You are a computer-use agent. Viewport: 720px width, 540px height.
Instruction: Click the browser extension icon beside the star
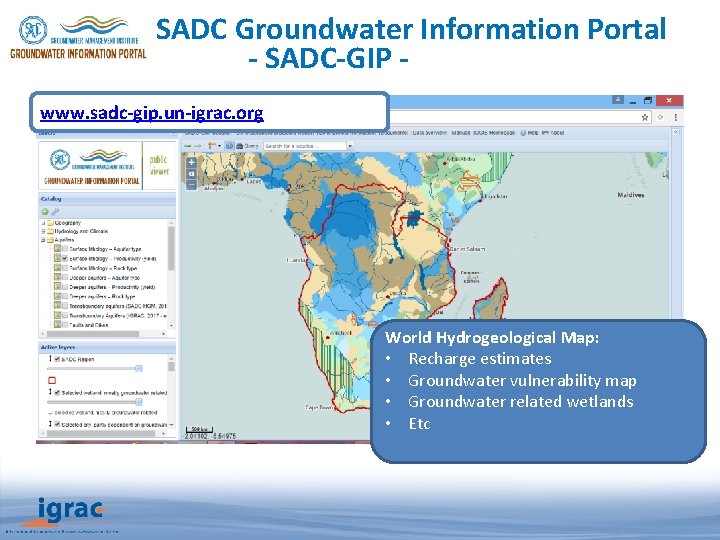pyautogui.click(x=660, y=118)
